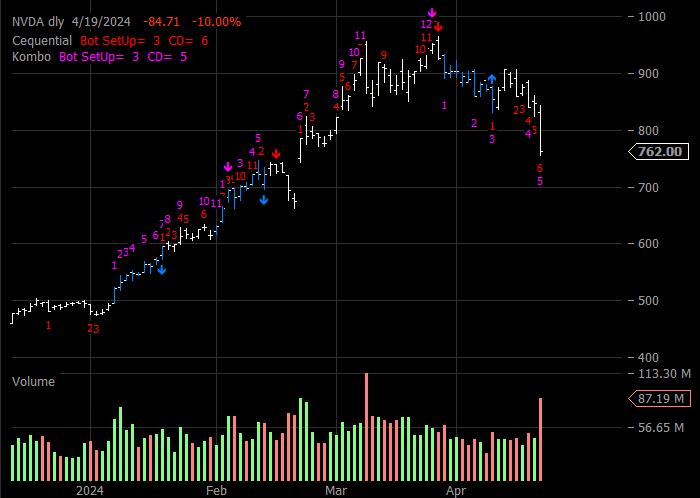Click the red Bot SetUp= 3 CD= 6 readout
This screenshot has height=498, width=700.
144,41
